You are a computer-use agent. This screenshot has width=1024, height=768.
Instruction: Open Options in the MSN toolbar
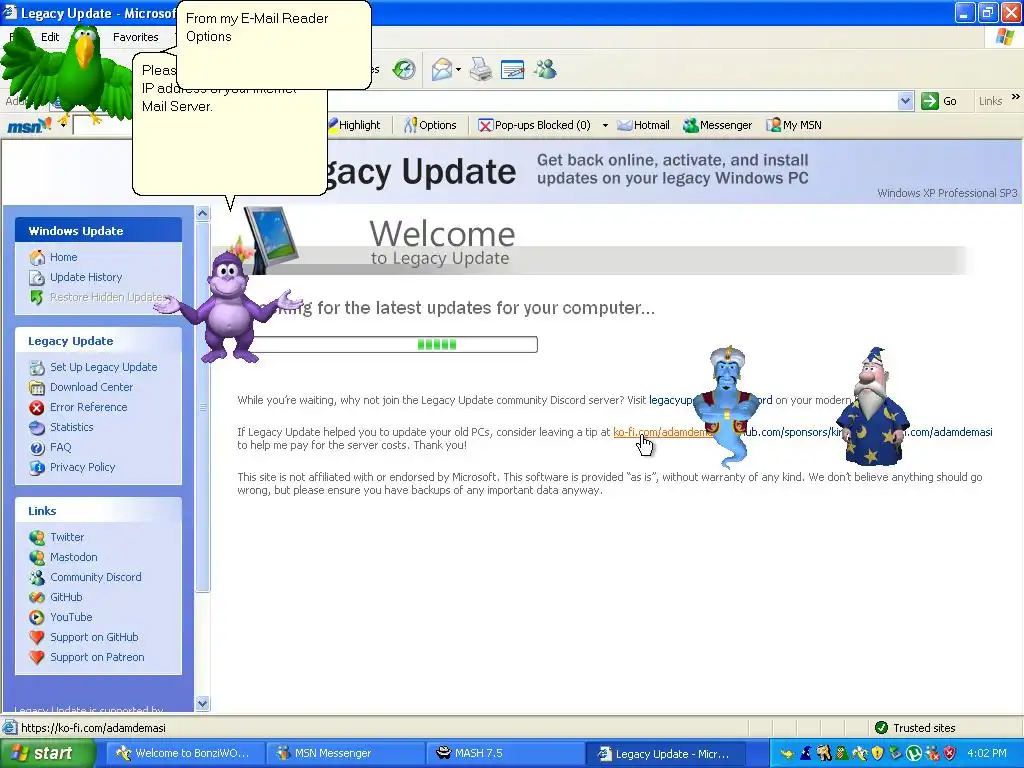430,125
